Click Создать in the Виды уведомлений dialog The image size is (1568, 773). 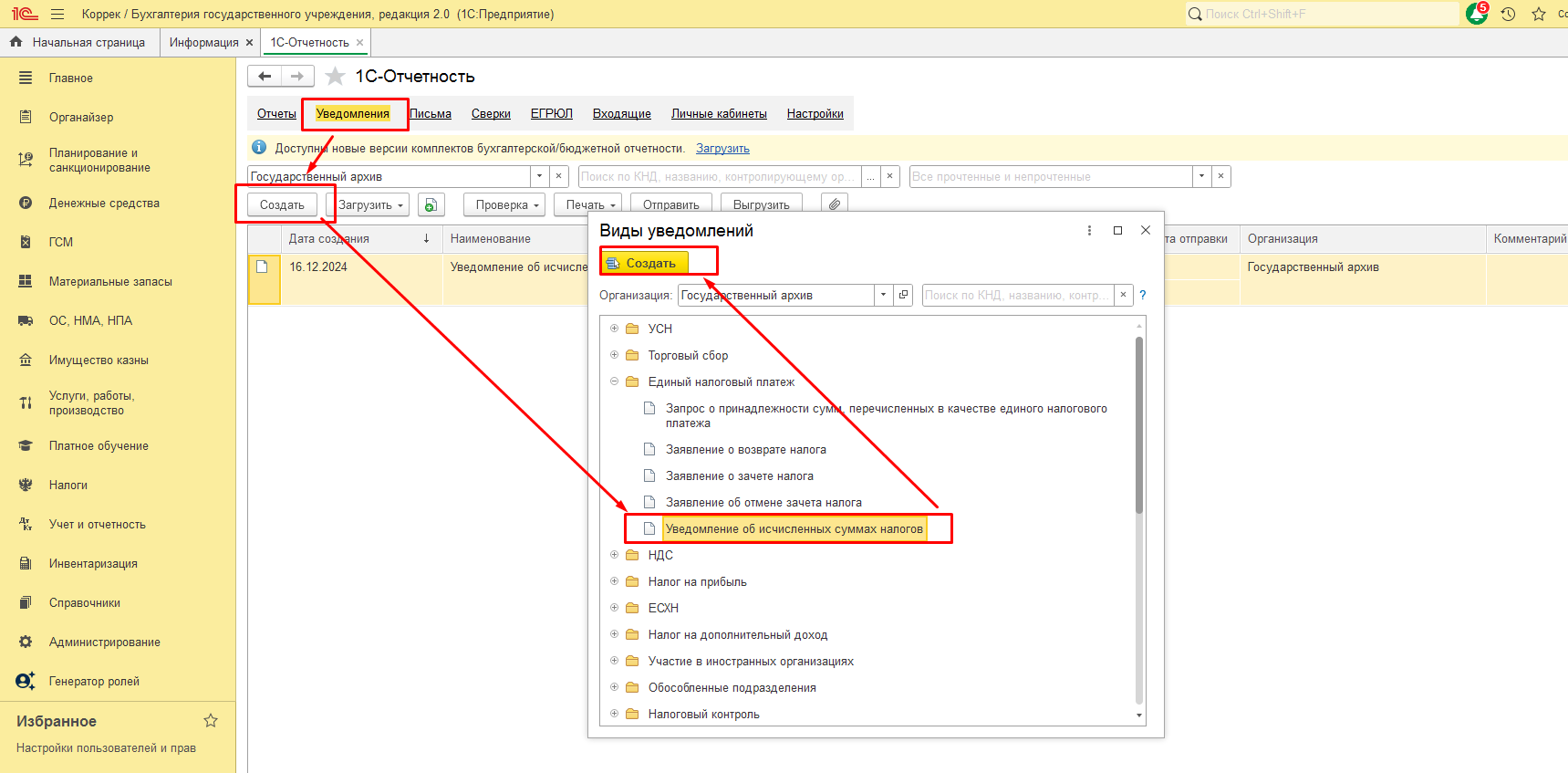click(x=645, y=263)
